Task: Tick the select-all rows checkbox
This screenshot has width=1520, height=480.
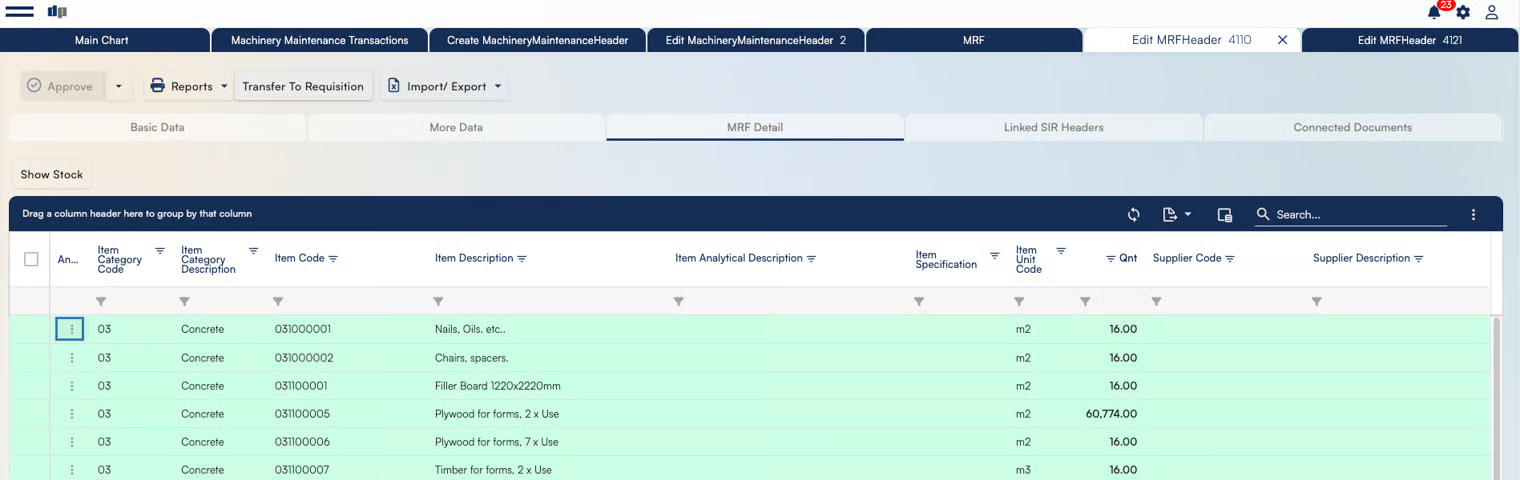Action: (31, 259)
